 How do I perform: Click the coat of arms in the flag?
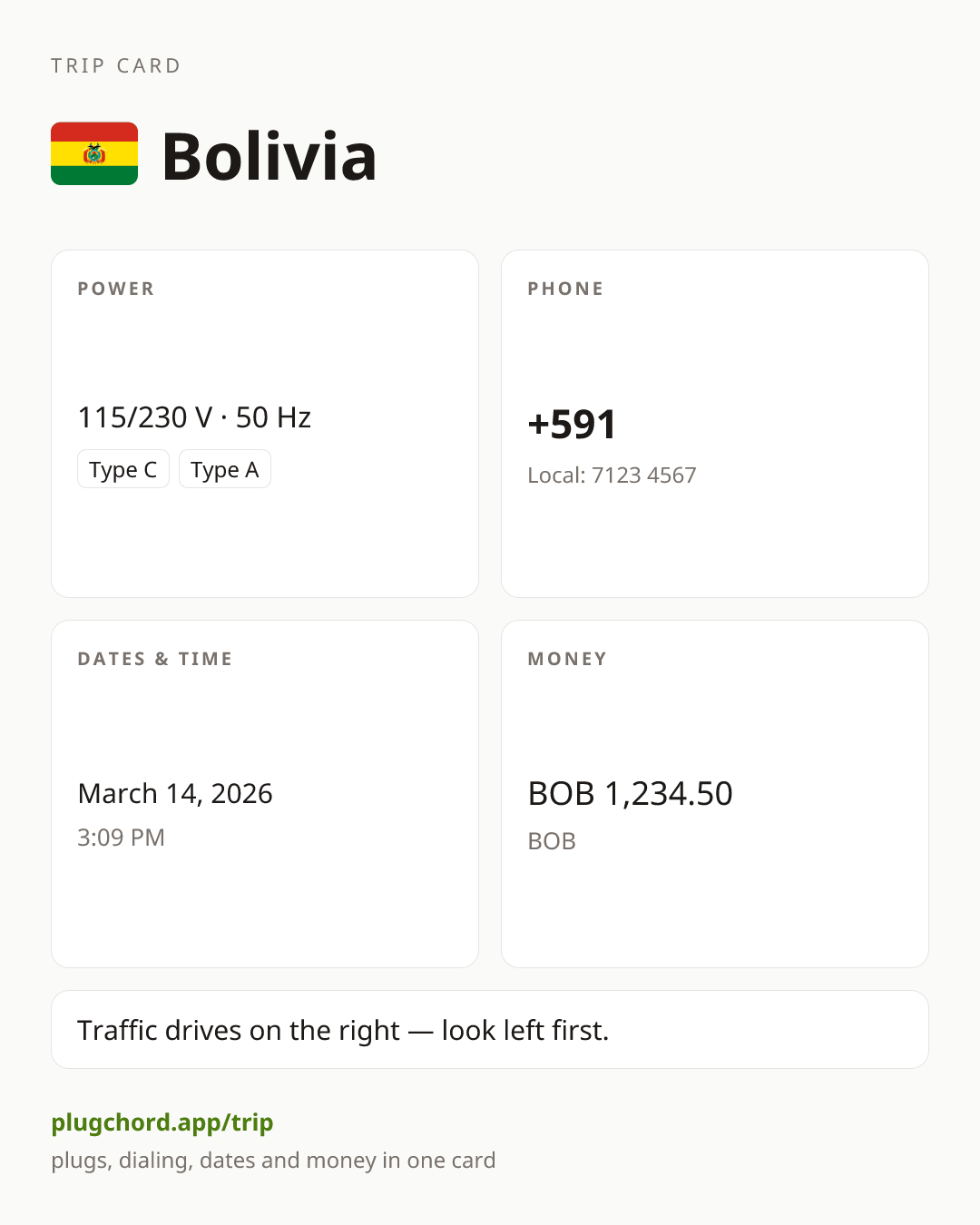[94, 154]
